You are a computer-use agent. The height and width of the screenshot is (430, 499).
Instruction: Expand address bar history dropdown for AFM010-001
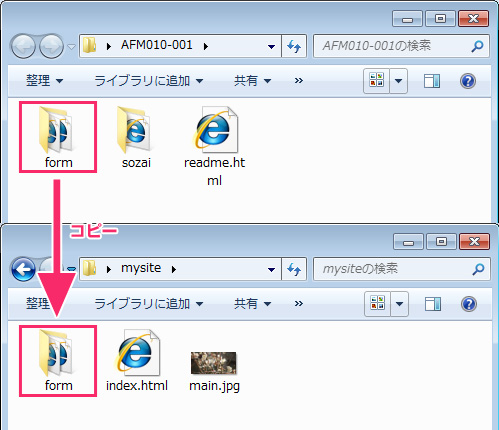[271, 46]
